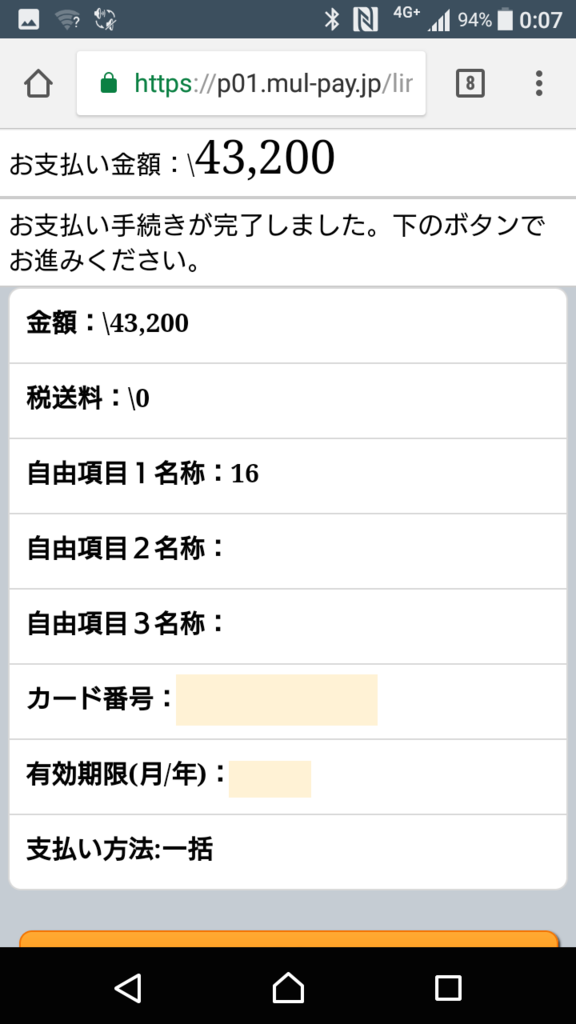Tap the 税送料:\0 row

[288, 400]
